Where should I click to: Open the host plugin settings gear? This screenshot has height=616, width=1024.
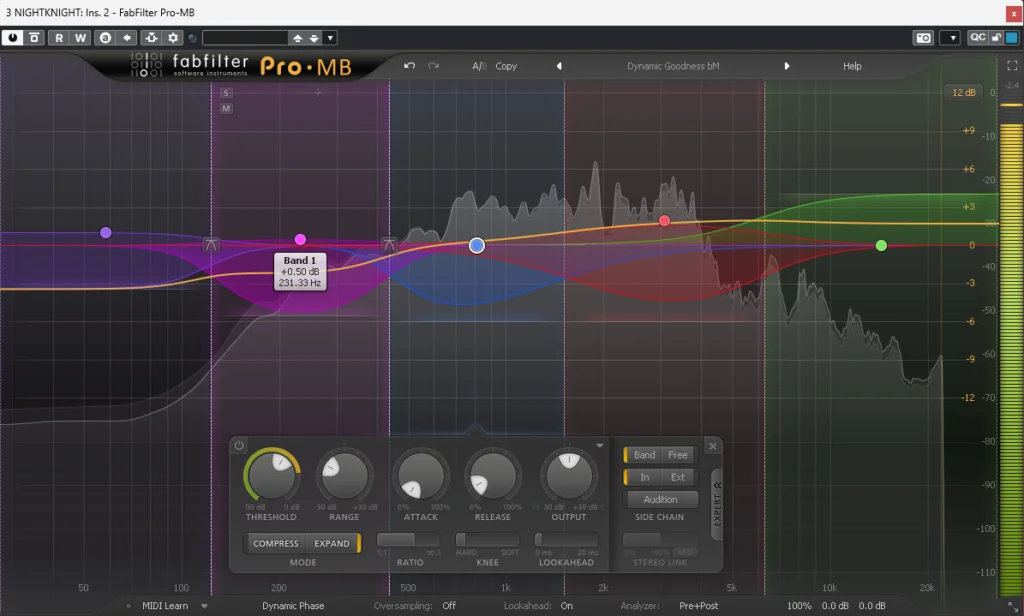point(173,38)
